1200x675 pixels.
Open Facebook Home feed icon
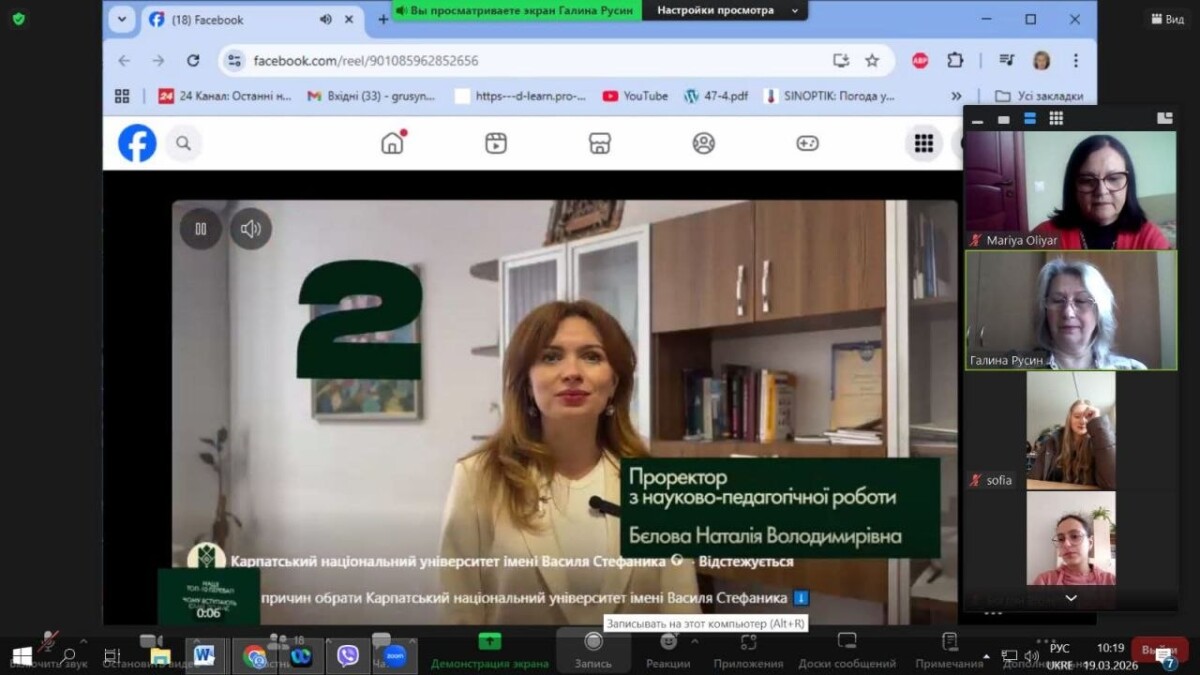(x=392, y=143)
